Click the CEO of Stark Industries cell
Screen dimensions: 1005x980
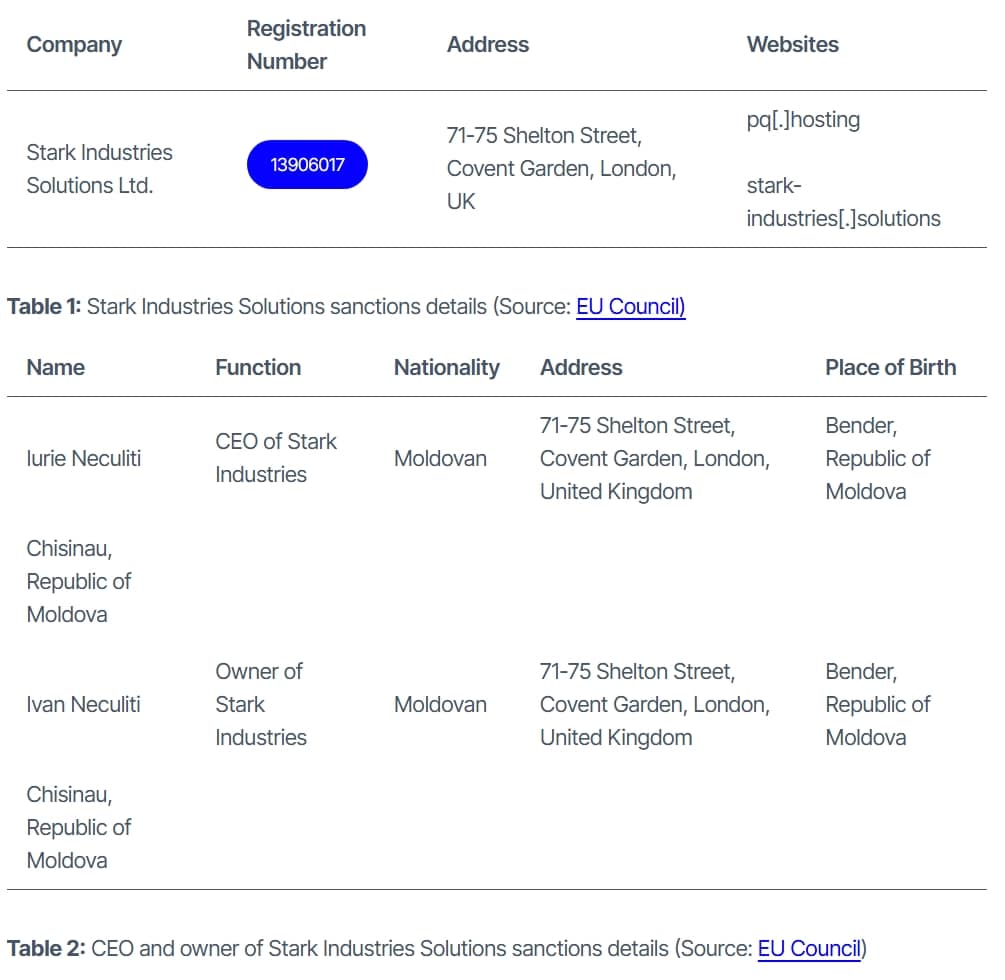tap(275, 458)
